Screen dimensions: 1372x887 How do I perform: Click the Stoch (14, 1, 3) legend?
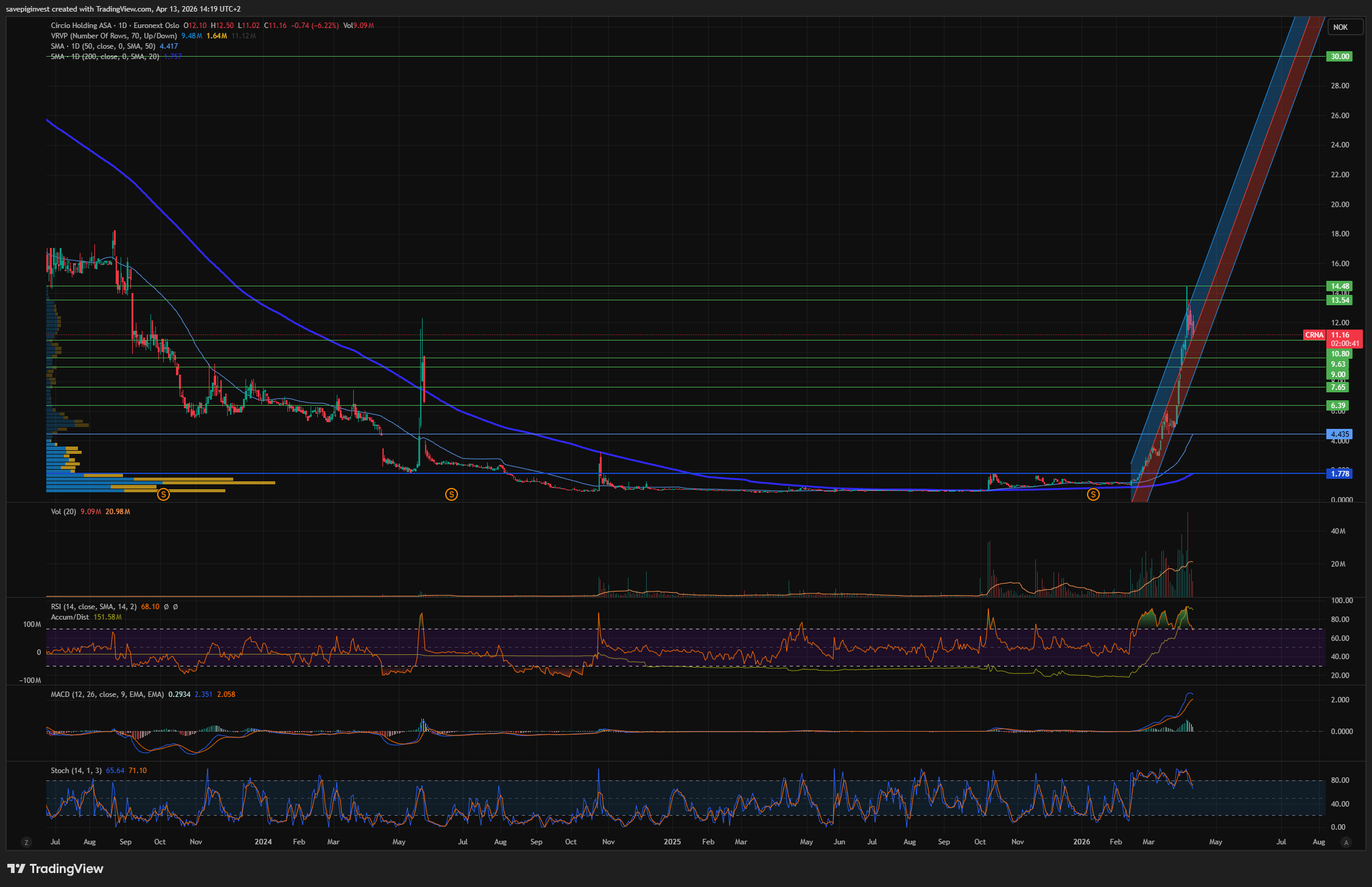76,771
